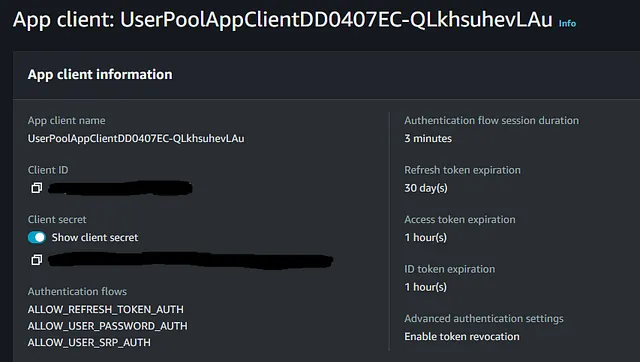Image resolution: width=640 pixels, height=362 pixels.
Task: Click ID token expiration 1 hour(s) value
Action: point(426,287)
